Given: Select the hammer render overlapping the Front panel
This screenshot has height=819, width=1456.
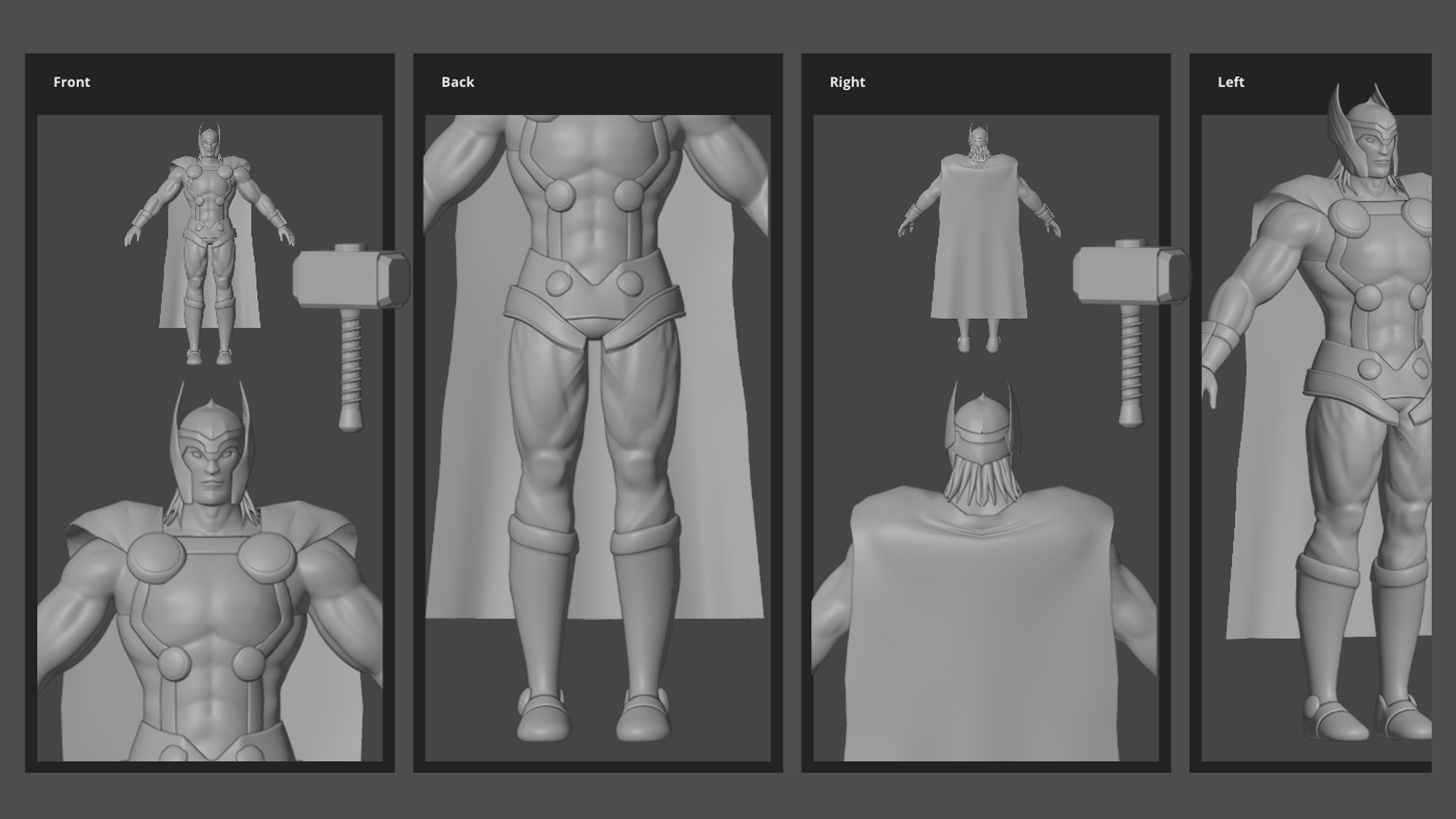Looking at the screenshot, I should click(351, 337).
